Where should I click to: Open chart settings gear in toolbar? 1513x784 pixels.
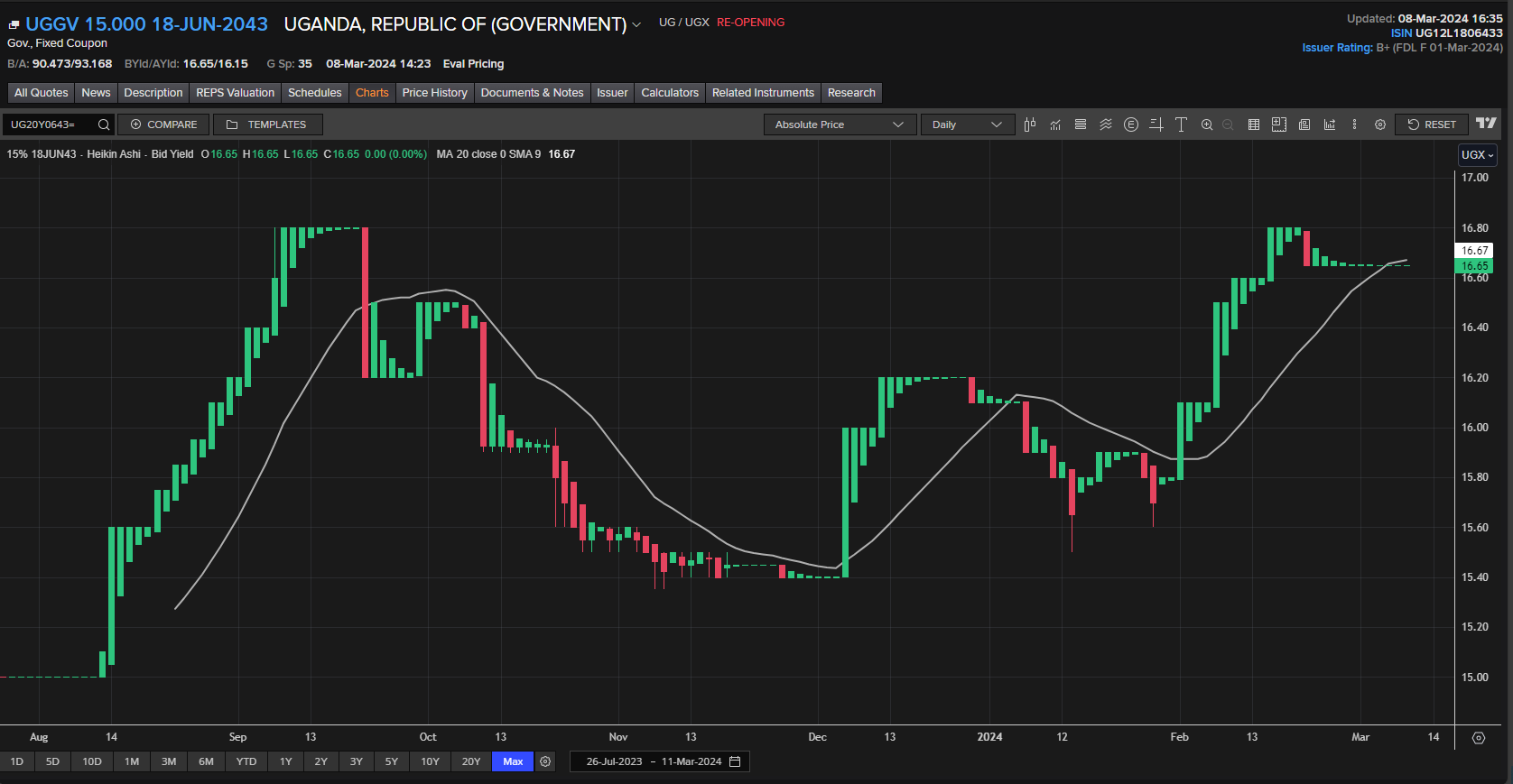coord(1380,125)
